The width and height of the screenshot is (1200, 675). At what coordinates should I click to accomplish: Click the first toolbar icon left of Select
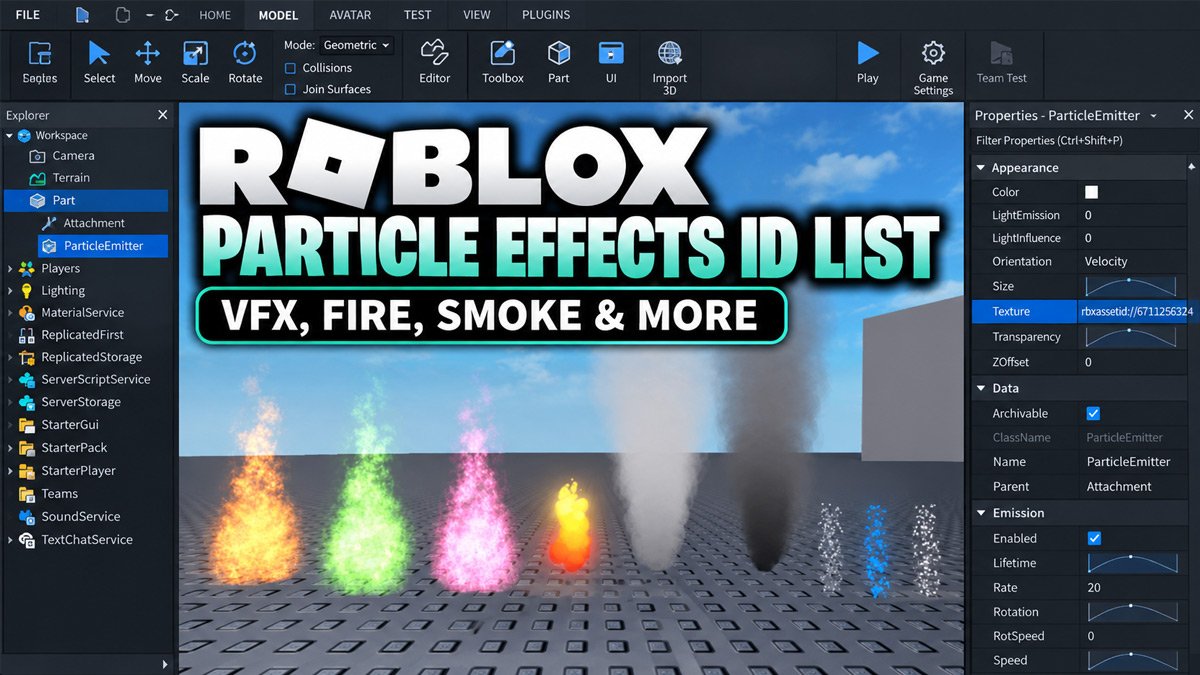tap(40, 62)
